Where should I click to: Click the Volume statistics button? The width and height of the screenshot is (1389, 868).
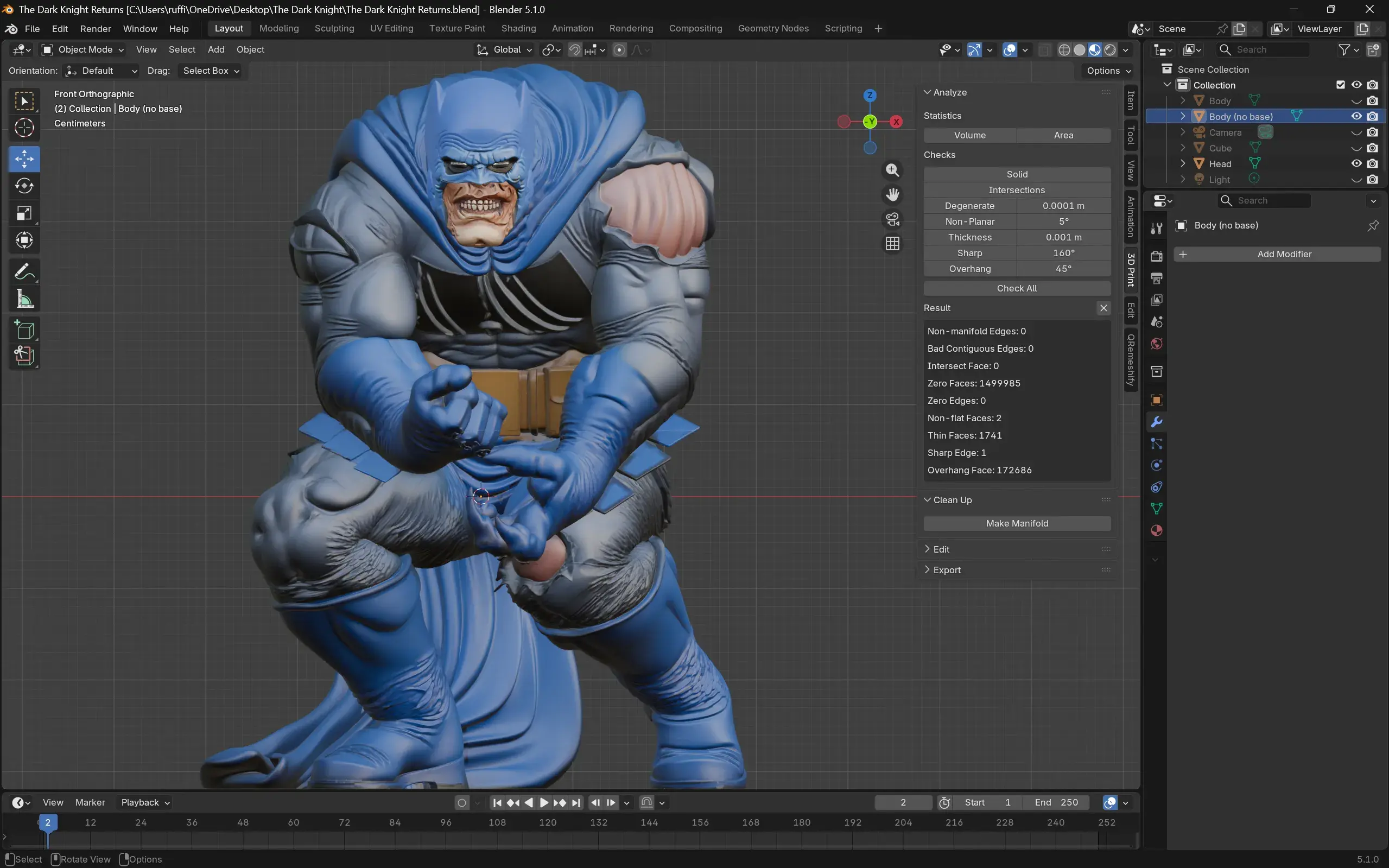coord(969,136)
